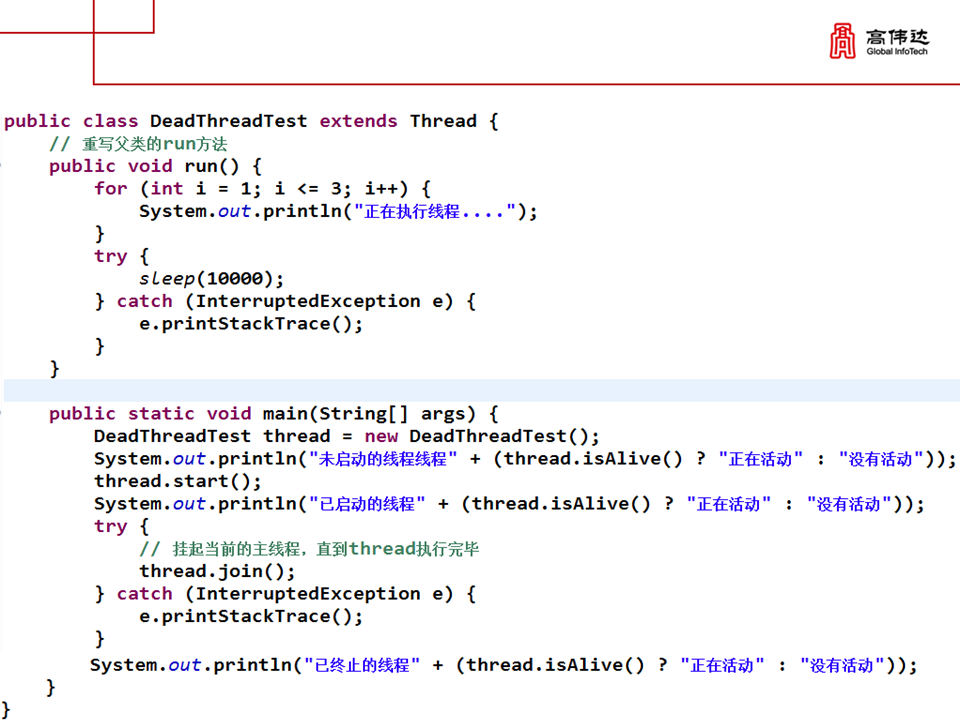Click the 挂起当前的主线程 comment line
Image resolution: width=960 pixels, height=720 pixels.
tap(310, 549)
